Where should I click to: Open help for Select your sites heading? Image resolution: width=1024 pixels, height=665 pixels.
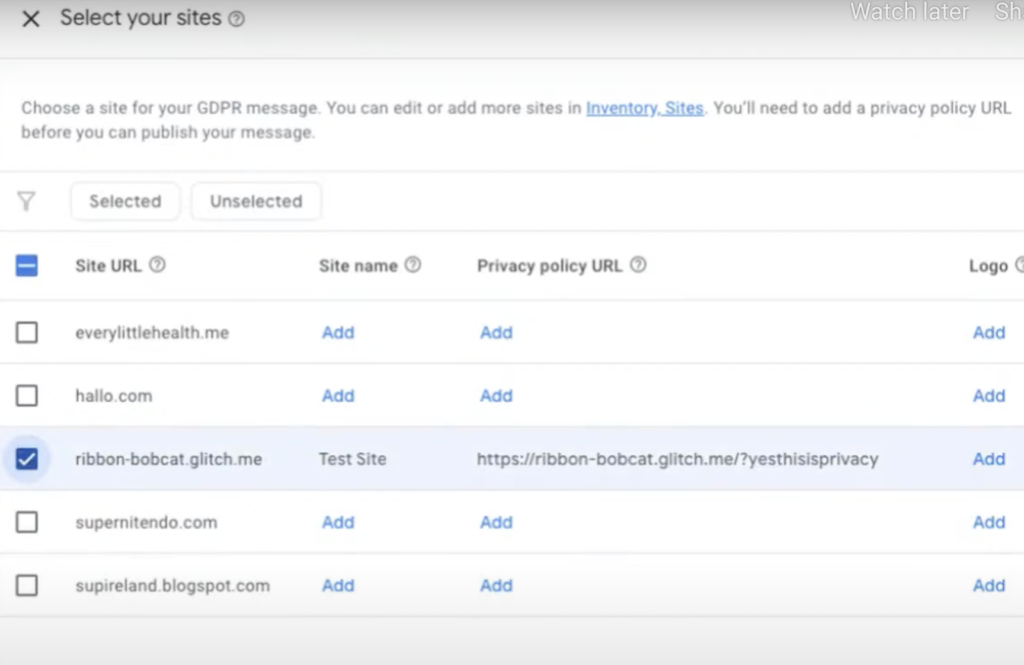pyautogui.click(x=236, y=17)
